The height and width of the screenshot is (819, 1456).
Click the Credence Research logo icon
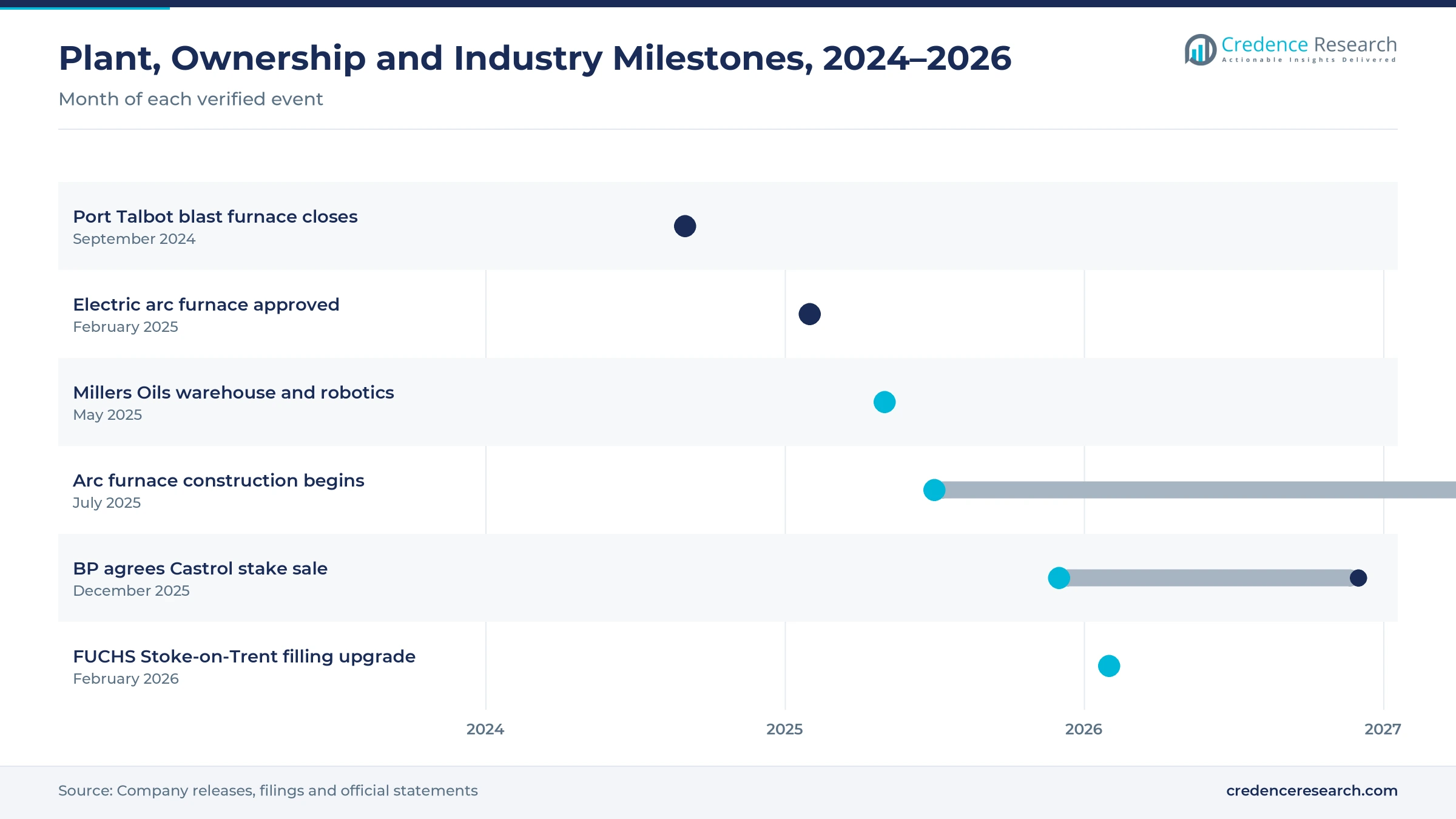(1201, 50)
